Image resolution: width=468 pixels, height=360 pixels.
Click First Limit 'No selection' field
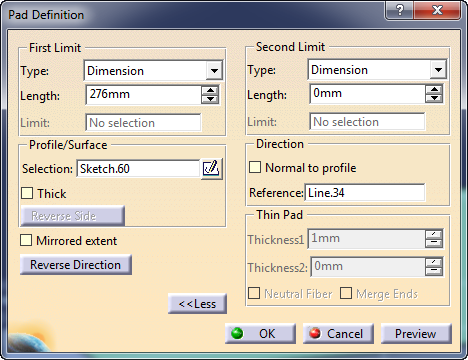(x=144, y=123)
